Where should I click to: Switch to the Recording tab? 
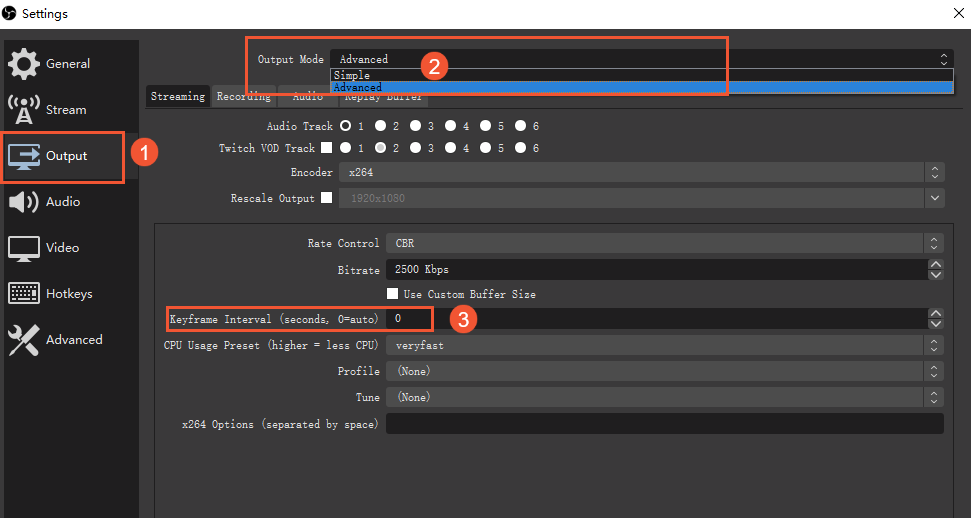pyautogui.click(x=243, y=97)
